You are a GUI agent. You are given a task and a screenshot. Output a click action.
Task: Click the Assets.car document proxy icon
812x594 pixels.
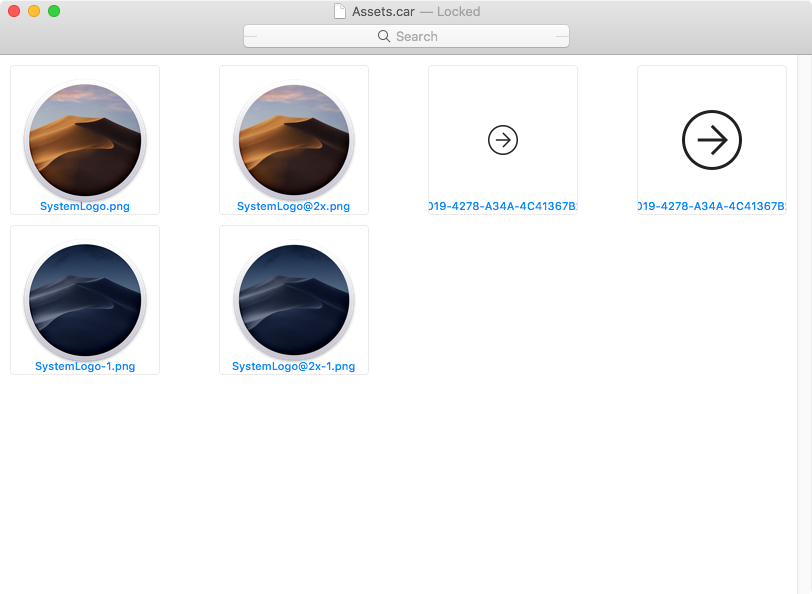(x=340, y=11)
